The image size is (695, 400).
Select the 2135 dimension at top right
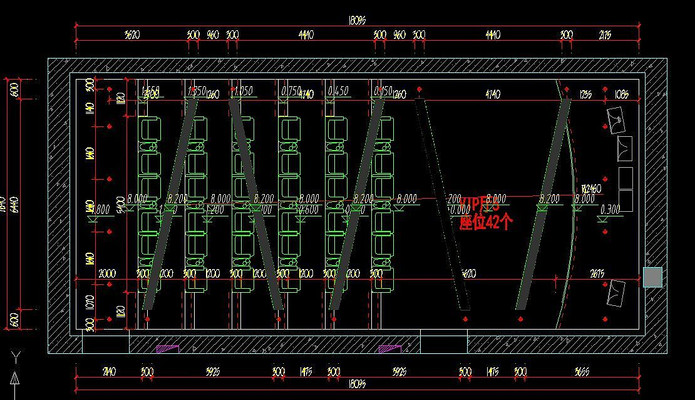coord(603,35)
